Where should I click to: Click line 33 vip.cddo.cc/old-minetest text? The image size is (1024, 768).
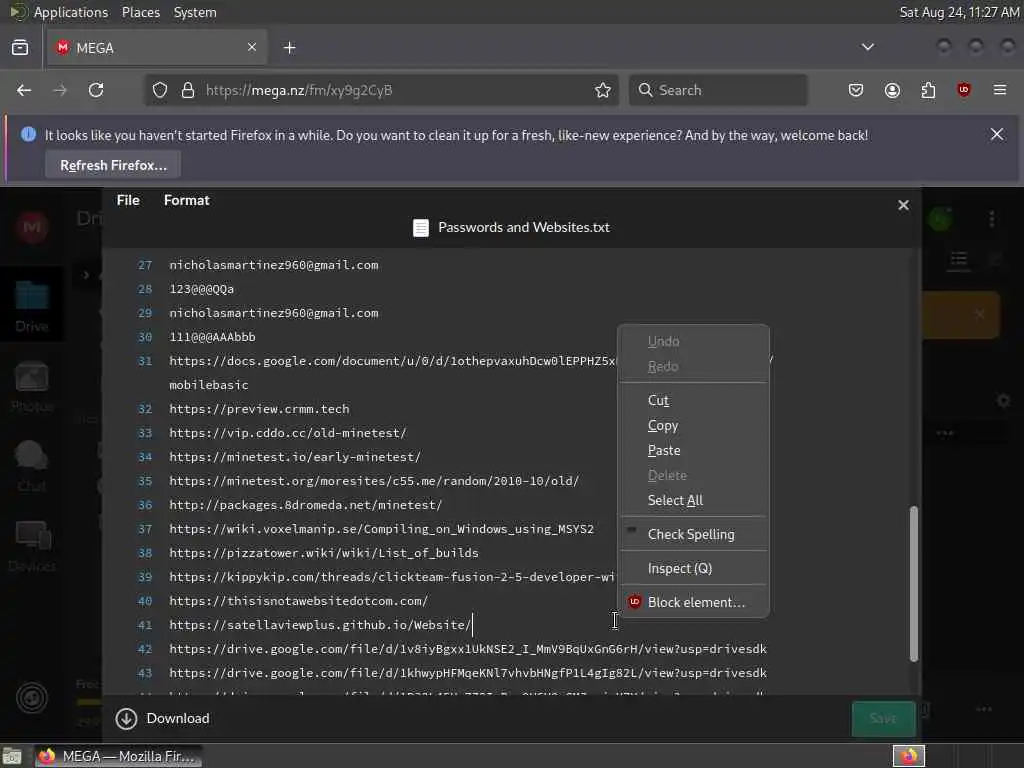pyautogui.click(x=288, y=433)
